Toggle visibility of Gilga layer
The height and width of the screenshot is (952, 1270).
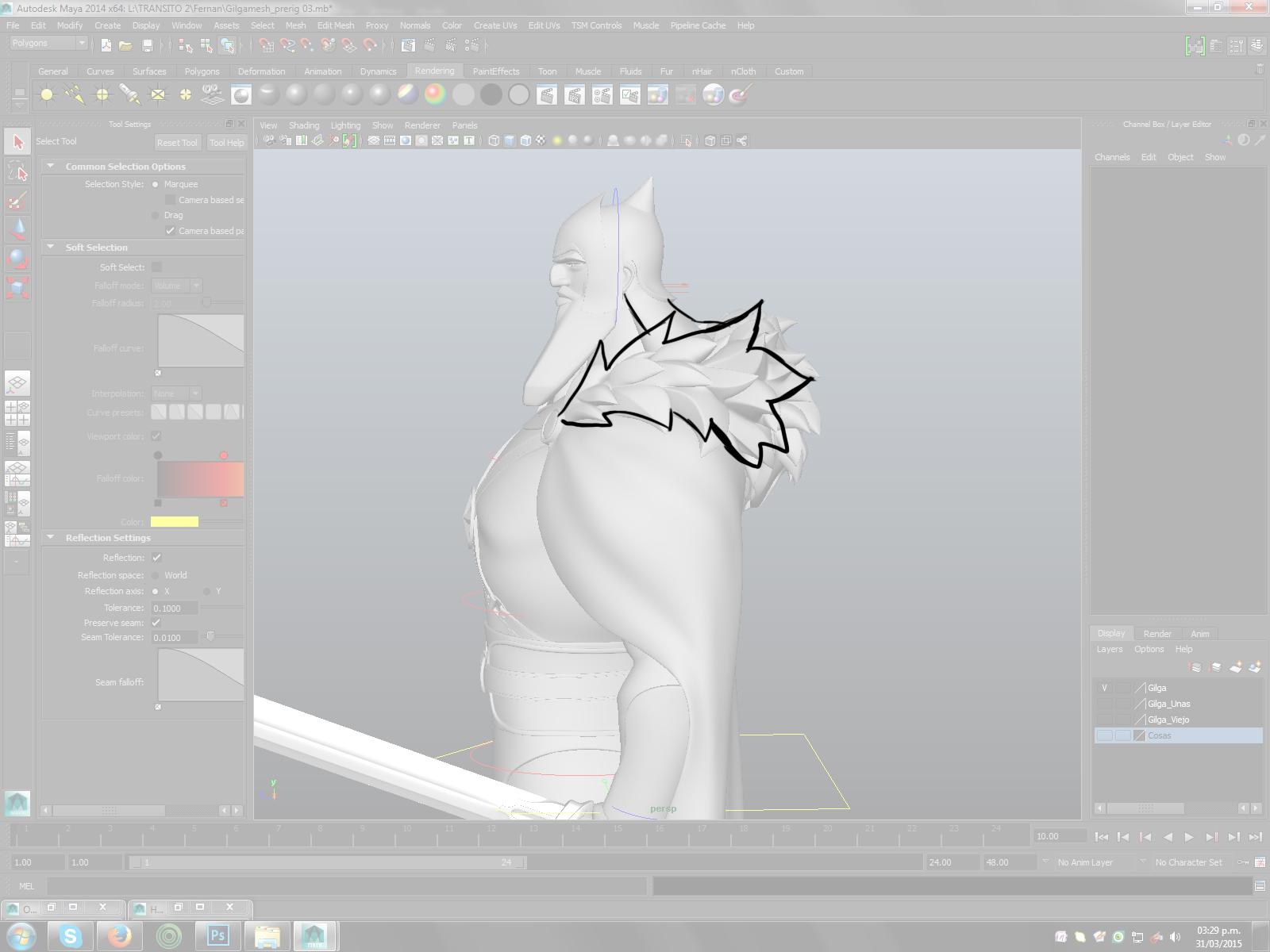(x=1104, y=688)
